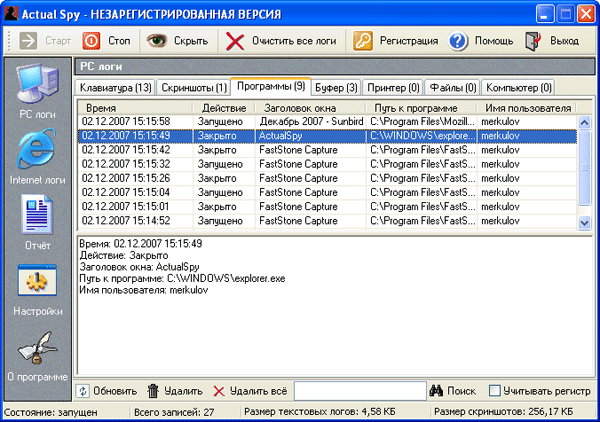The width and height of the screenshot is (600, 422).
Task: Open Настройки gear window icon
Action: [37, 280]
